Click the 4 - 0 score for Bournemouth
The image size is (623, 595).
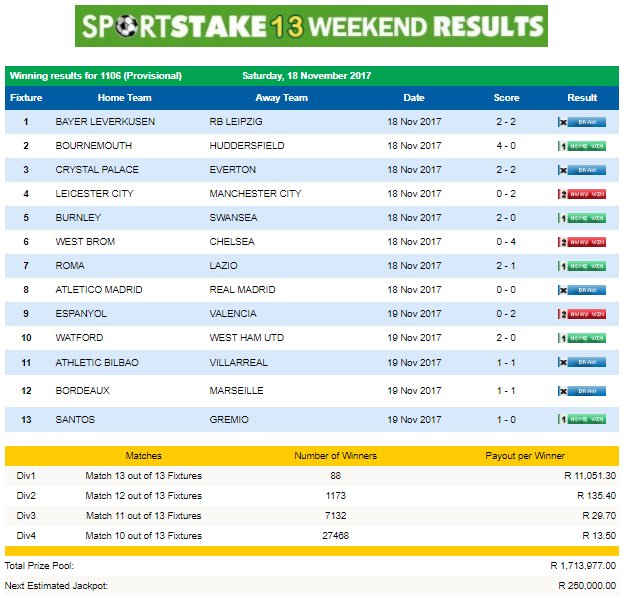coord(506,146)
